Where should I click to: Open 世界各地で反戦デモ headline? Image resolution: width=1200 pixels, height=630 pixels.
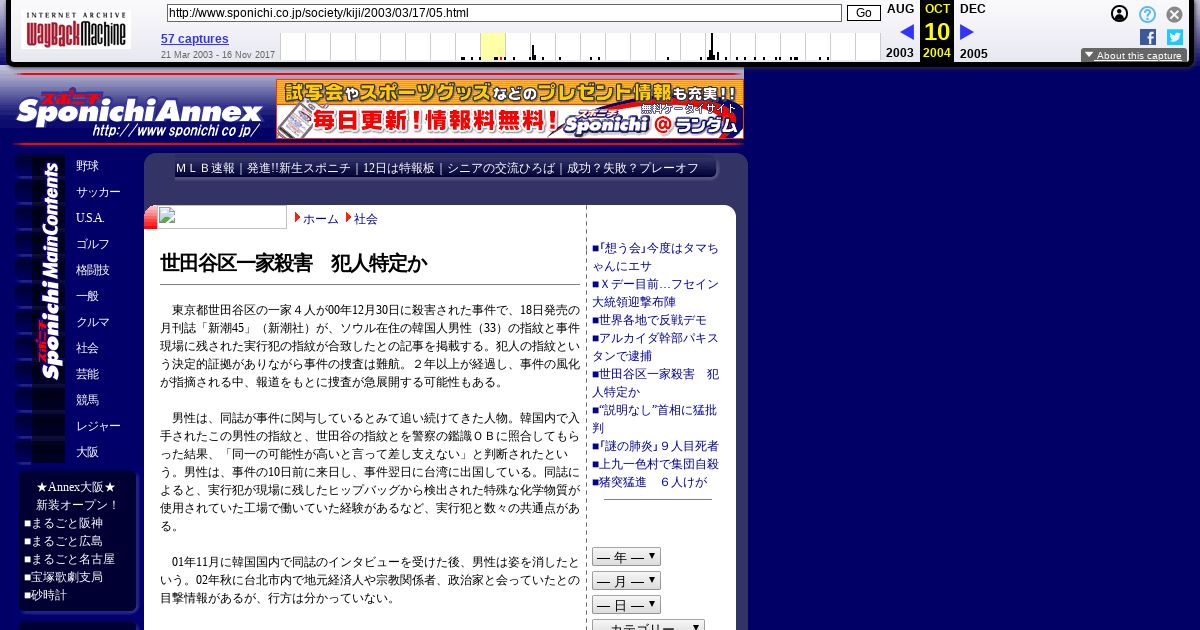(x=649, y=320)
